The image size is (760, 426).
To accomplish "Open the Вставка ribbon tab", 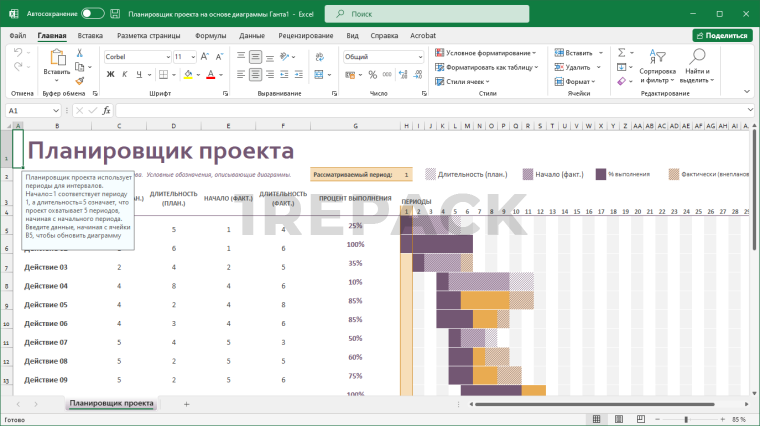I will point(90,35).
